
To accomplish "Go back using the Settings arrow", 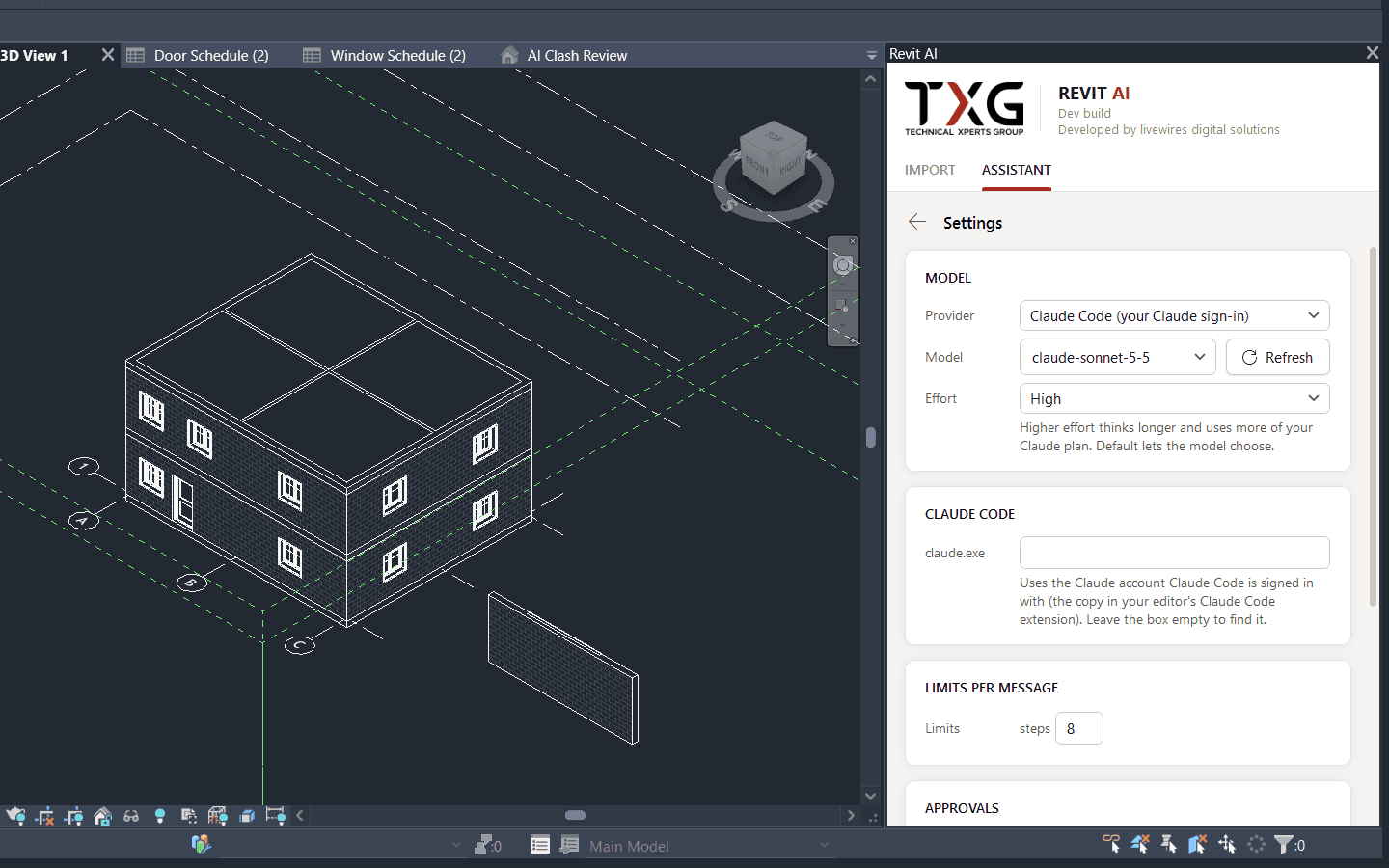I will point(917,222).
